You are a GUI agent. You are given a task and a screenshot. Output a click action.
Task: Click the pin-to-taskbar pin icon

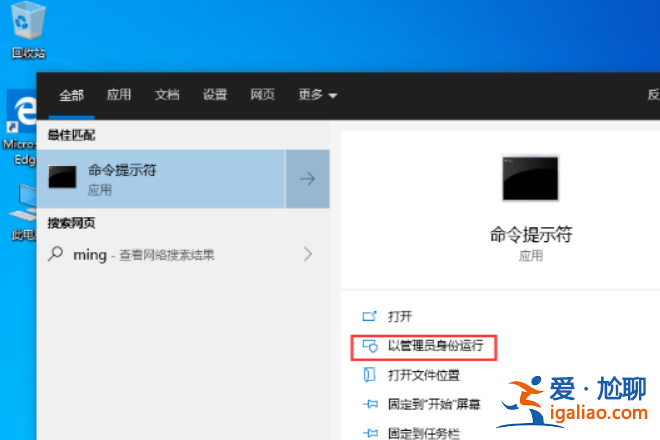370,433
